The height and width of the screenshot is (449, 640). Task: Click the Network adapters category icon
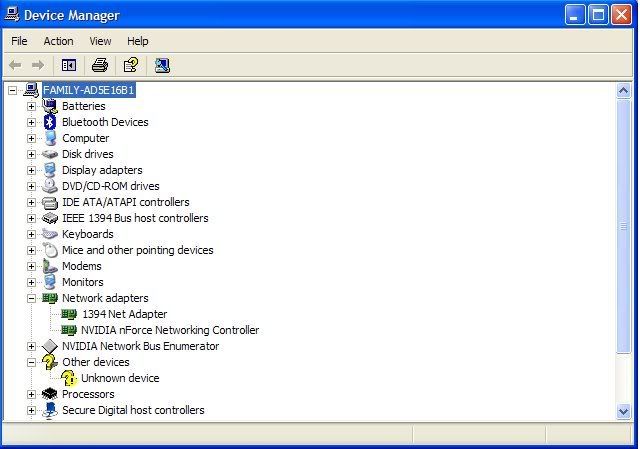click(50, 298)
